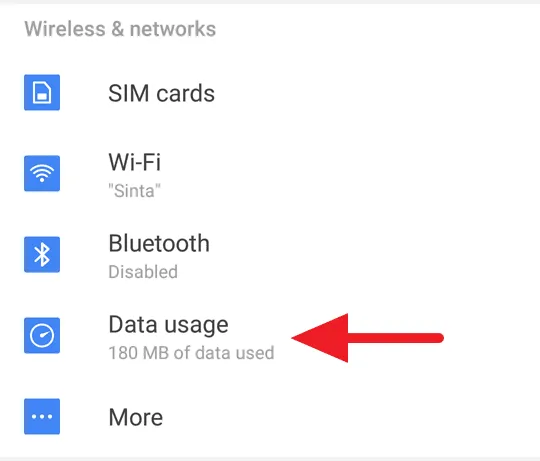This screenshot has width=540, height=461.
Task: Click the Bluetooth "Disabled" status text
Action: 143,272
